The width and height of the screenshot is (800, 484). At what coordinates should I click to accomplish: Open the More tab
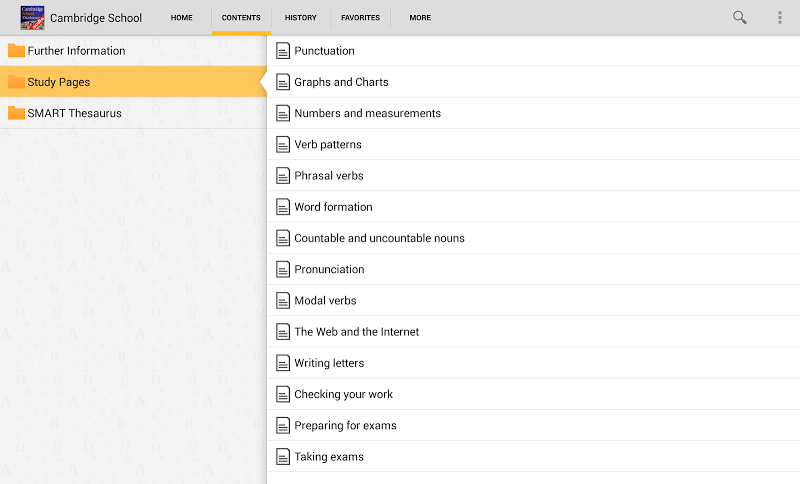tap(420, 18)
